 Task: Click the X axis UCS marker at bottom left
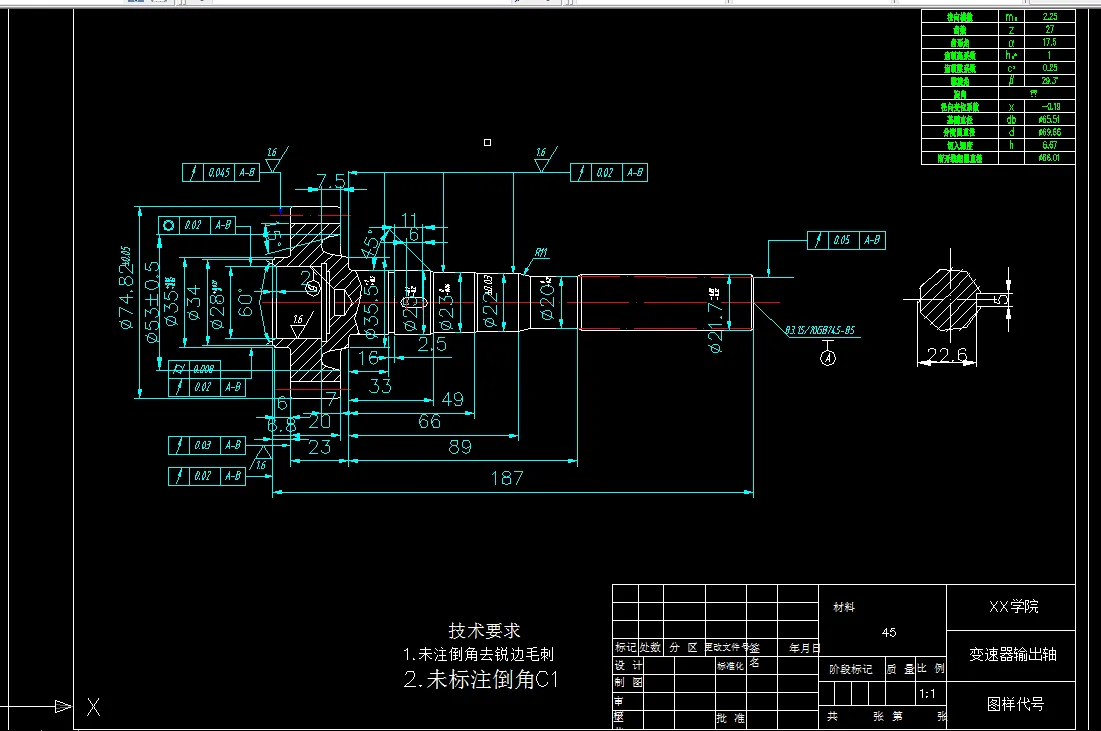pos(93,707)
